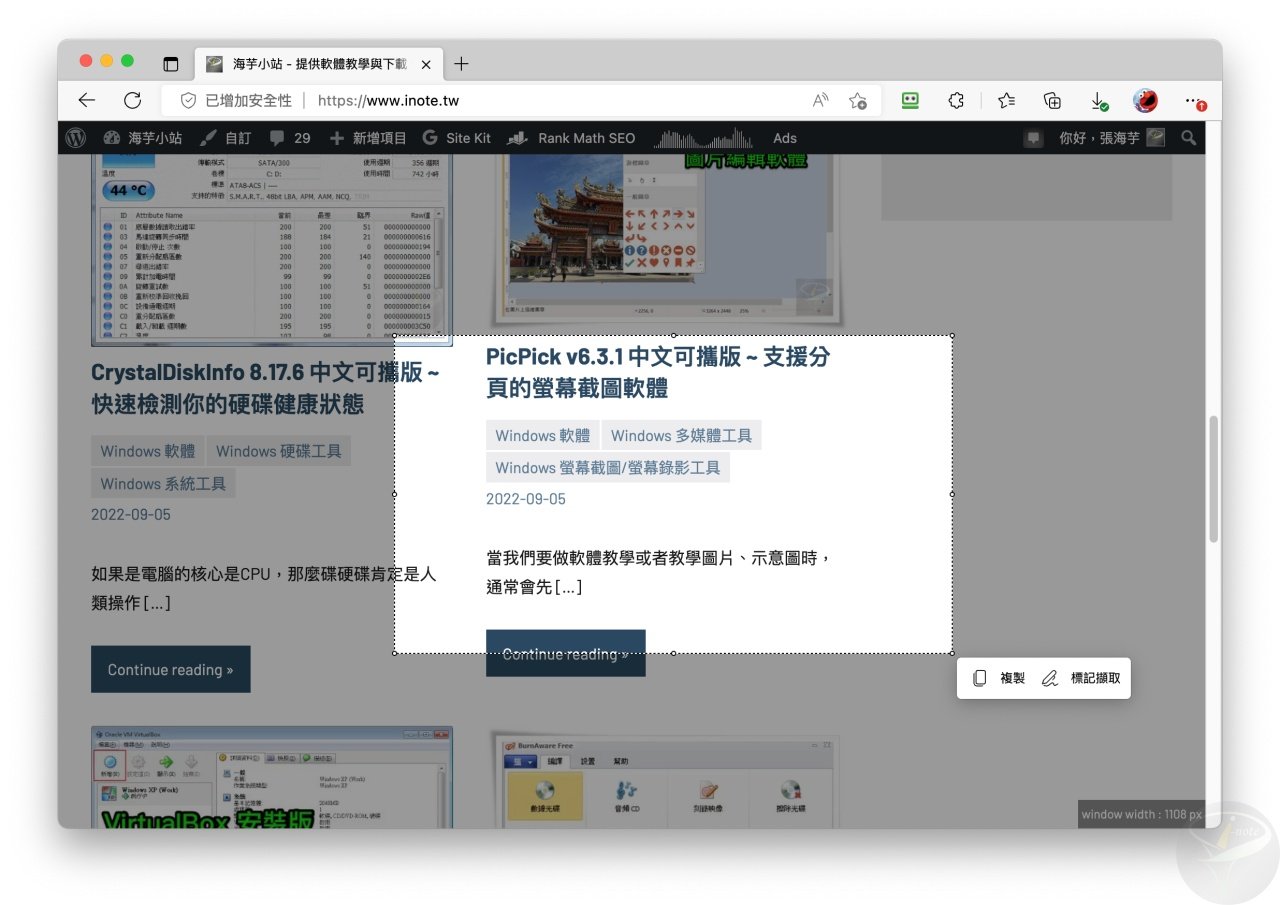Click Continue reading under the CrystalDiskInfo article
The image size is (1280, 905).
point(170,669)
